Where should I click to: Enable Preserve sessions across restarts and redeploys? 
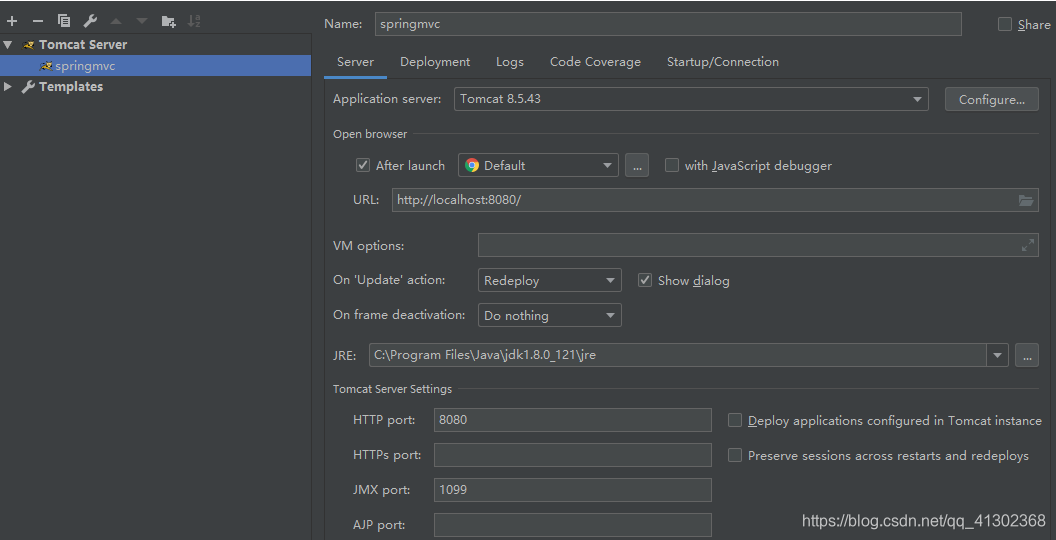click(x=735, y=455)
